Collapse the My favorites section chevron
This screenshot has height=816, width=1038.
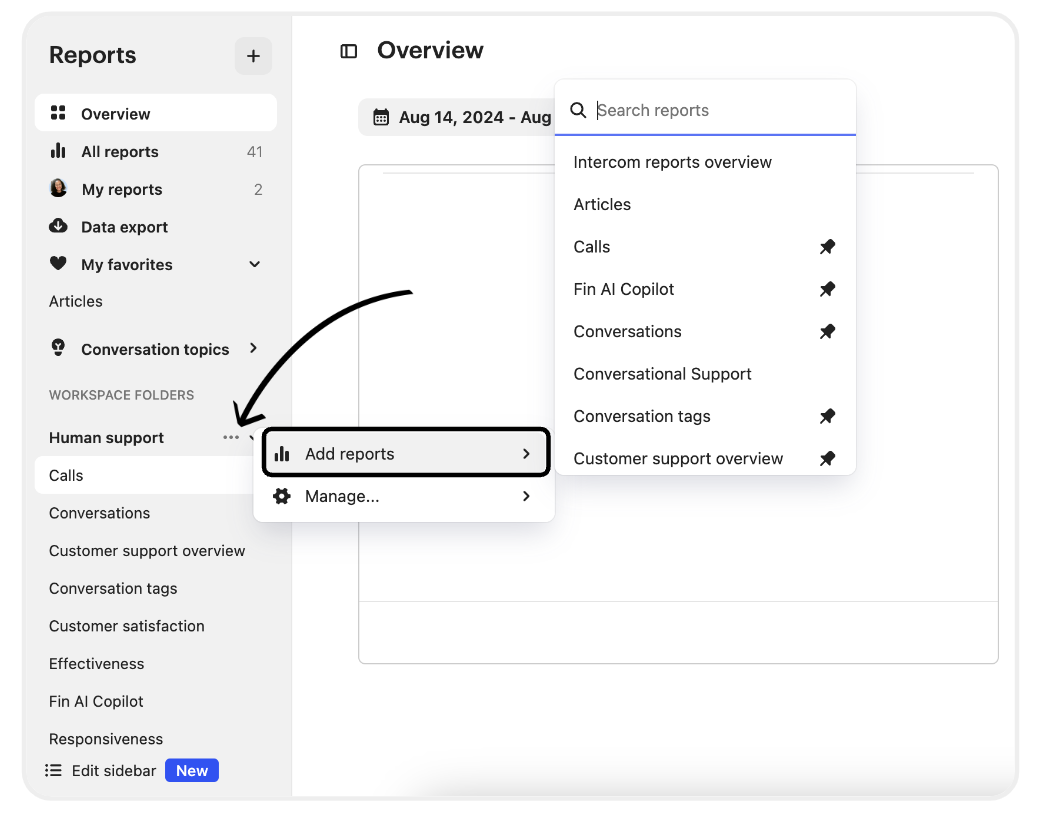coord(255,264)
